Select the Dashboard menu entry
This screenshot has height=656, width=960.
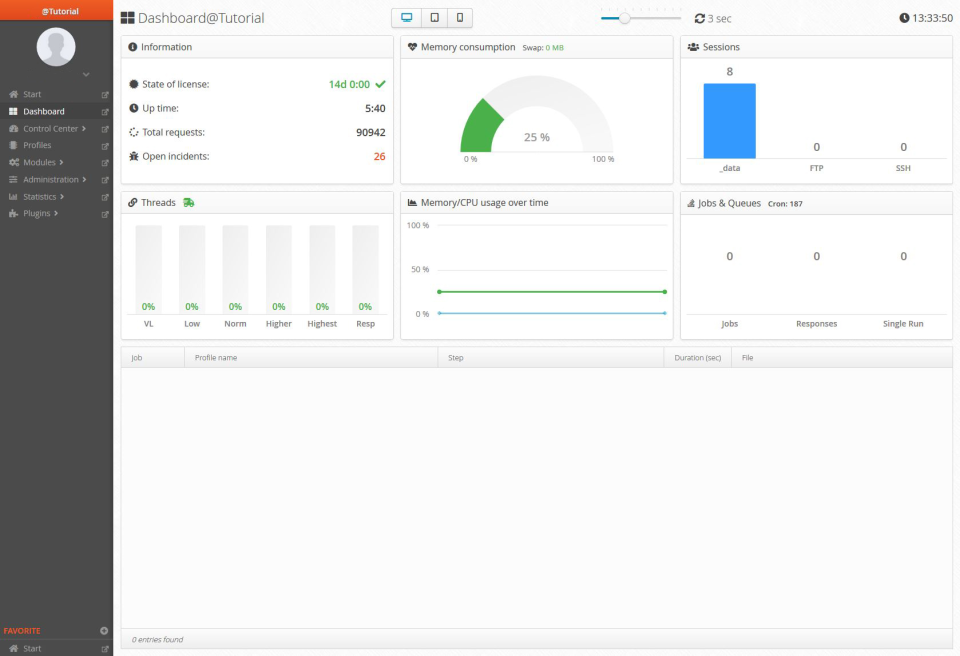tap(45, 111)
